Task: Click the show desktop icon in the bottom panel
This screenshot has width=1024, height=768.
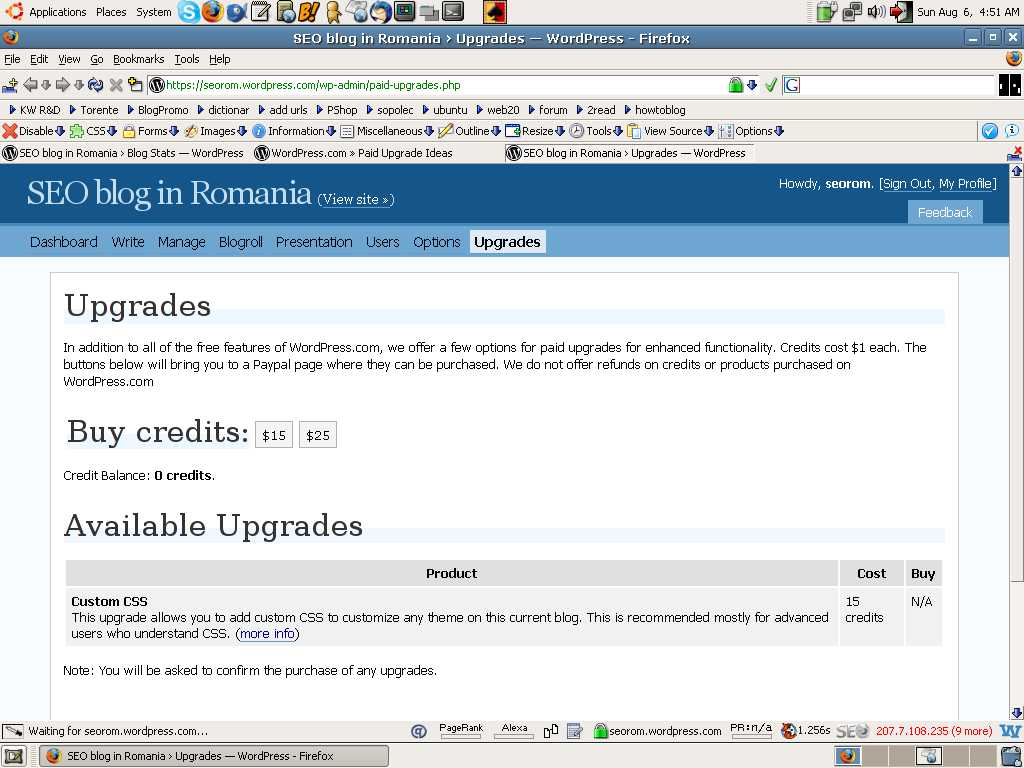Action: click(14, 756)
